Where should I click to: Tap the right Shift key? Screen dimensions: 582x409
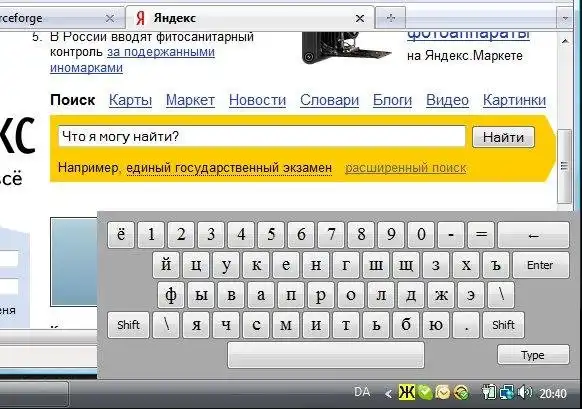coord(503,325)
